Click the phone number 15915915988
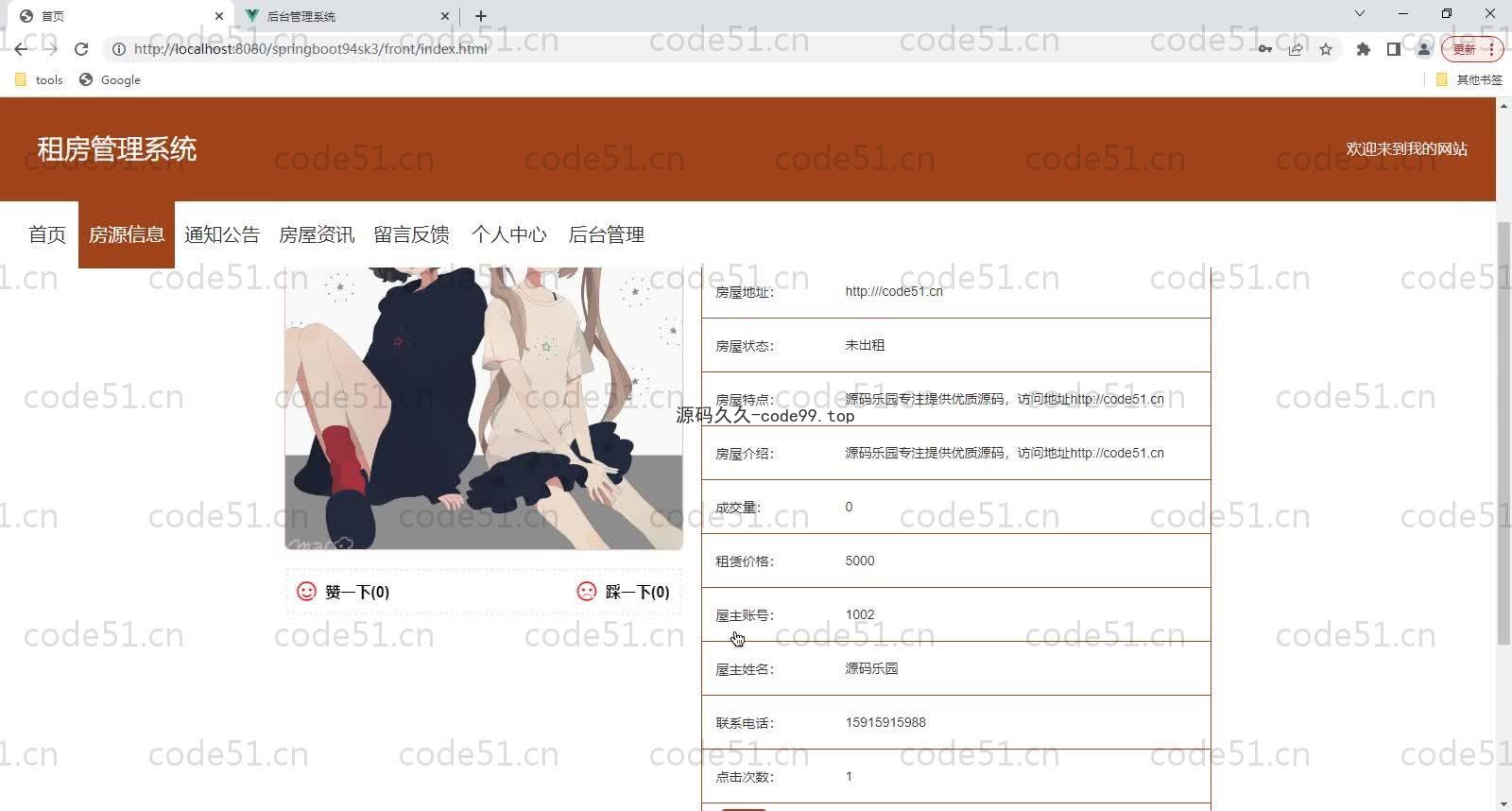Image resolution: width=1512 pixels, height=811 pixels. (885, 722)
